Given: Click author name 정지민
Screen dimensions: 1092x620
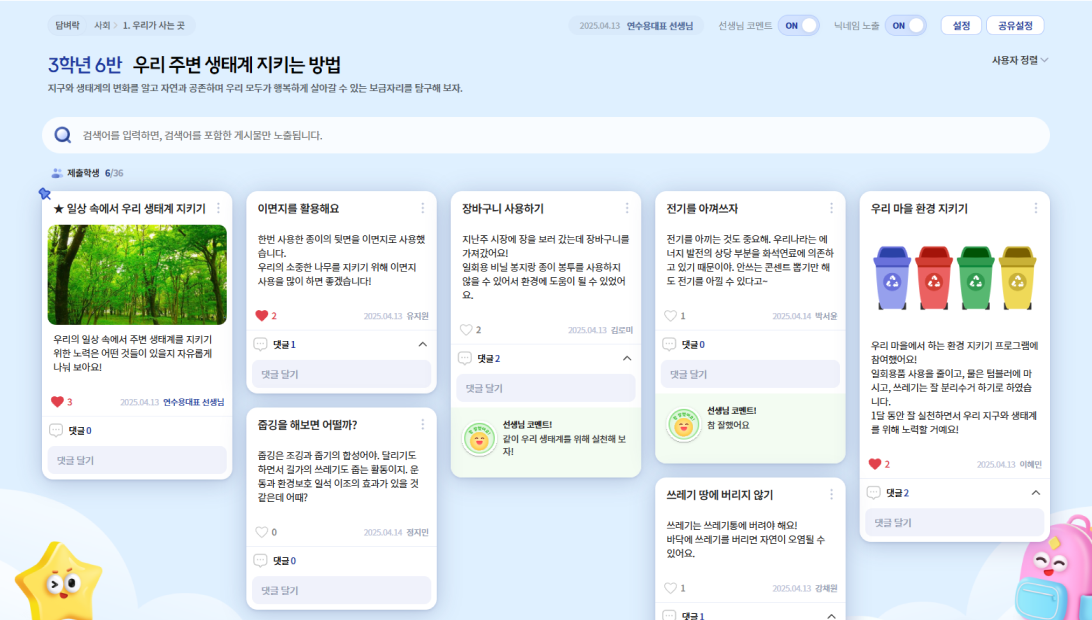Looking at the screenshot, I should [417, 532].
